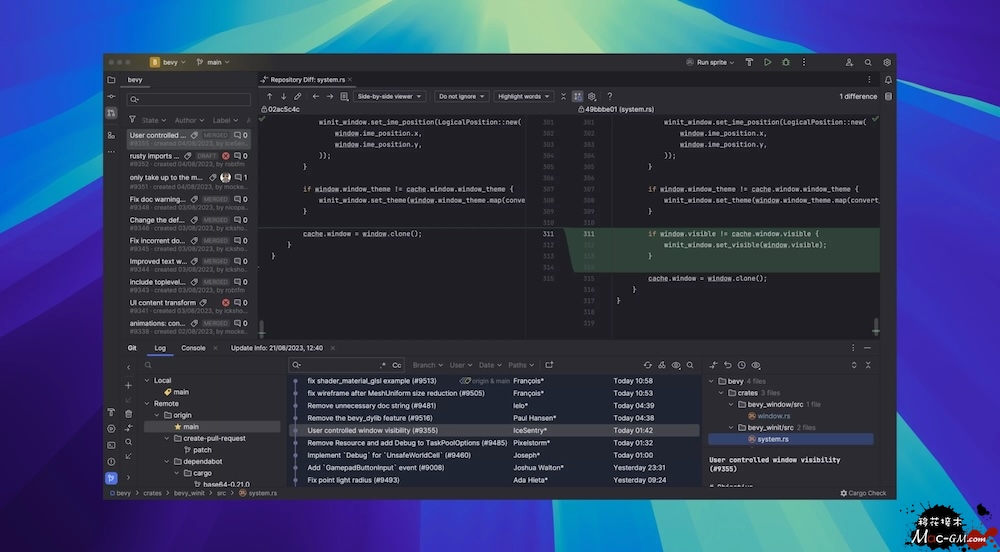Open the Git tool window icon in left strip
The width and height of the screenshot is (1000, 552).
point(111,478)
